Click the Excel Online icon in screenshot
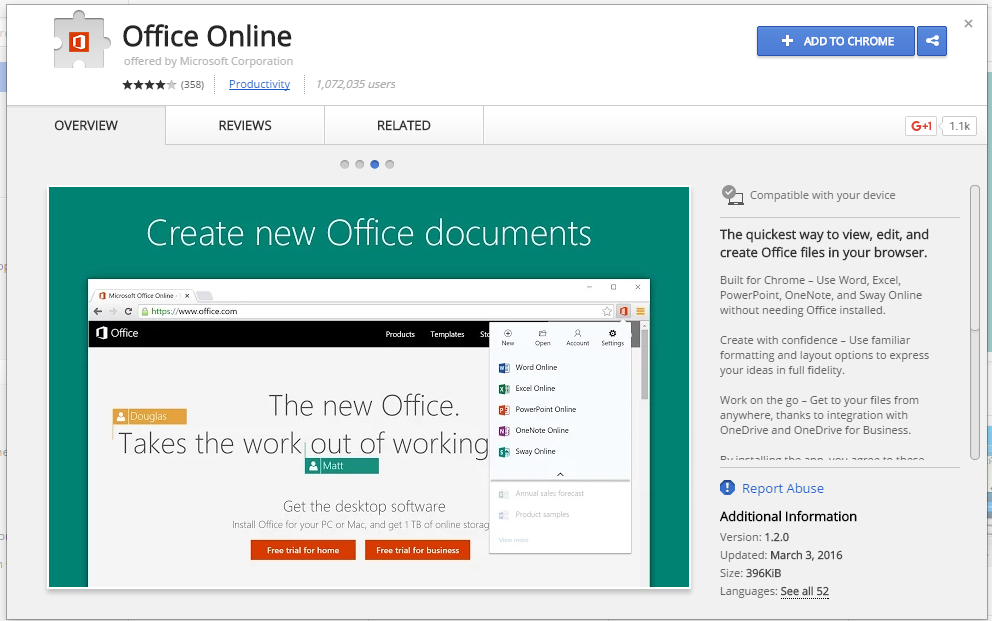 pyautogui.click(x=504, y=388)
